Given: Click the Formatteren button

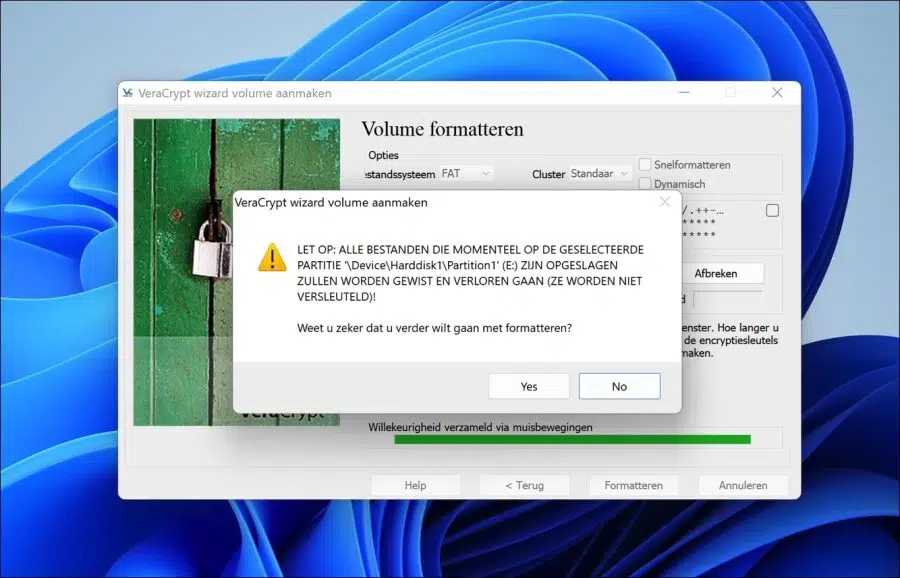Looking at the screenshot, I should (x=634, y=486).
